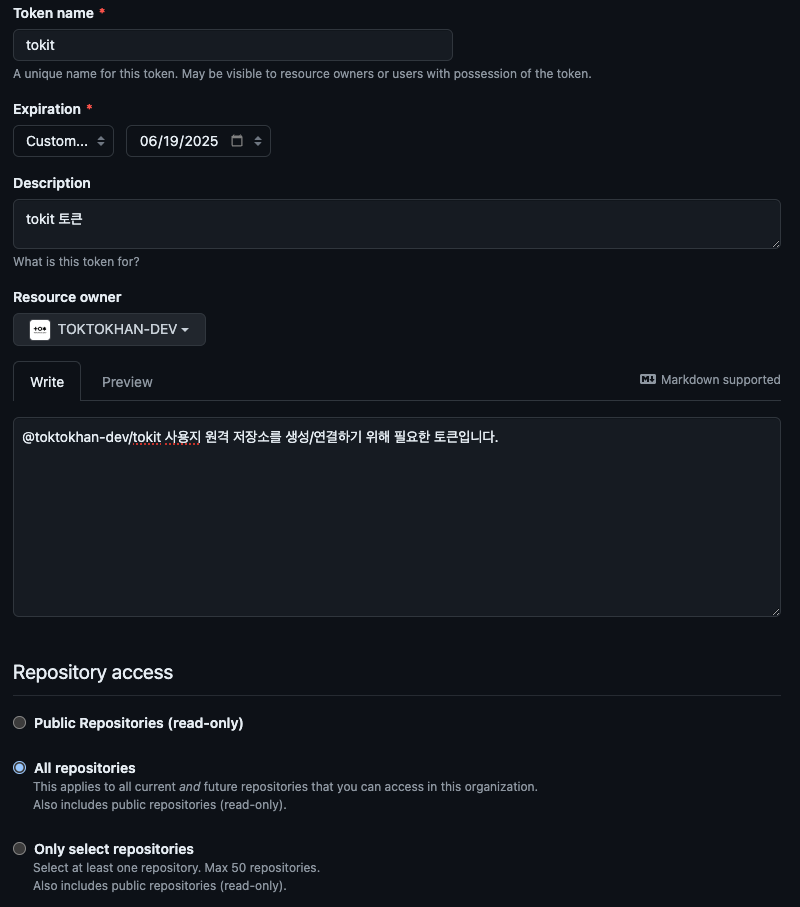The image size is (800, 907).
Task: Choose Only select repositories radio option
Action: click(20, 849)
